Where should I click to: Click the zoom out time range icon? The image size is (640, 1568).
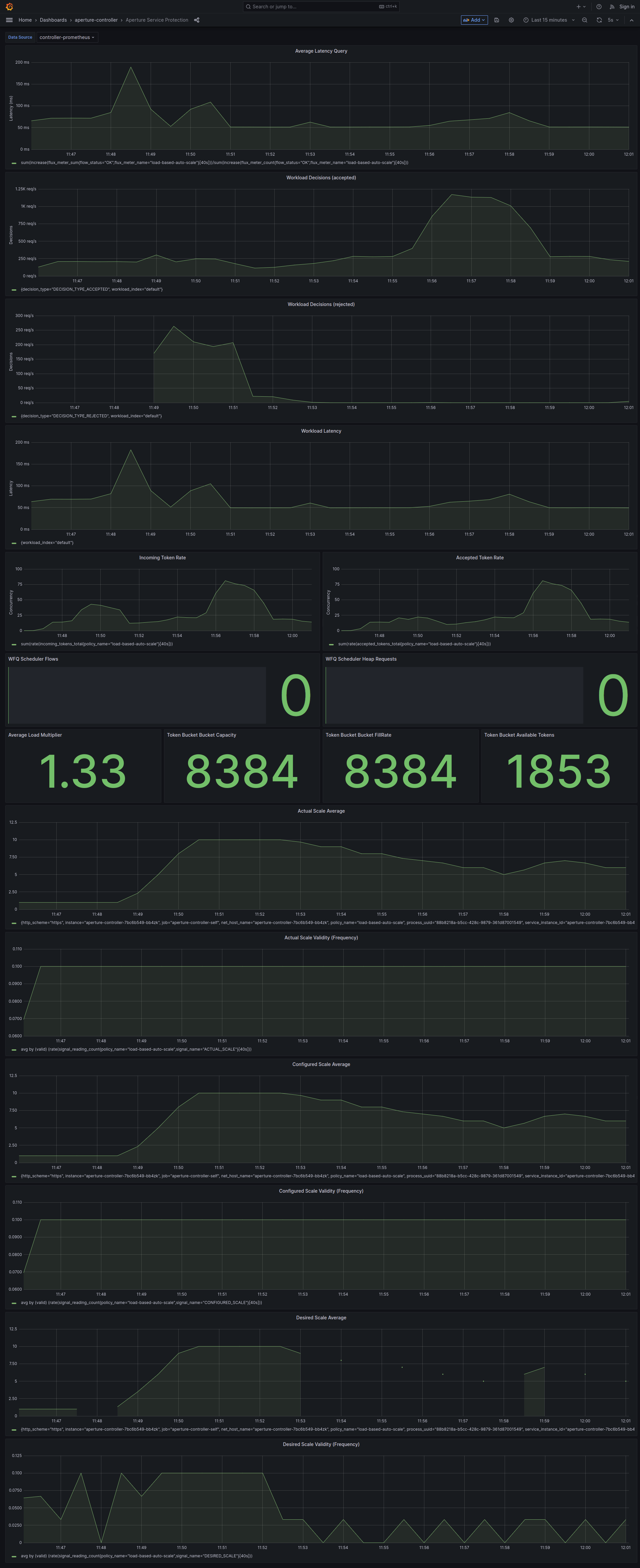pyautogui.click(x=585, y=20)
